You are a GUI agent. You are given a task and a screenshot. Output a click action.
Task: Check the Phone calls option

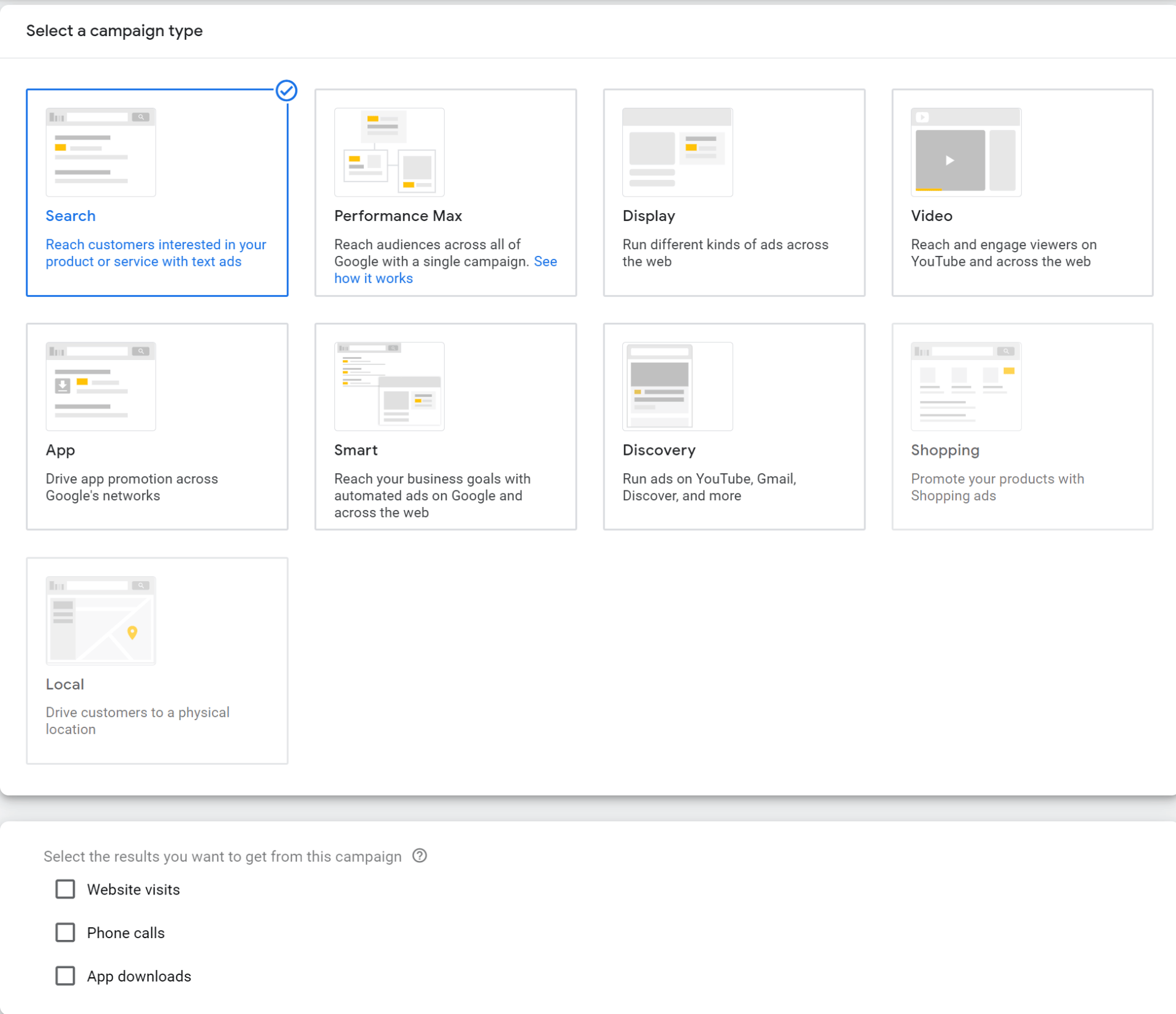(x=65, y=933)
